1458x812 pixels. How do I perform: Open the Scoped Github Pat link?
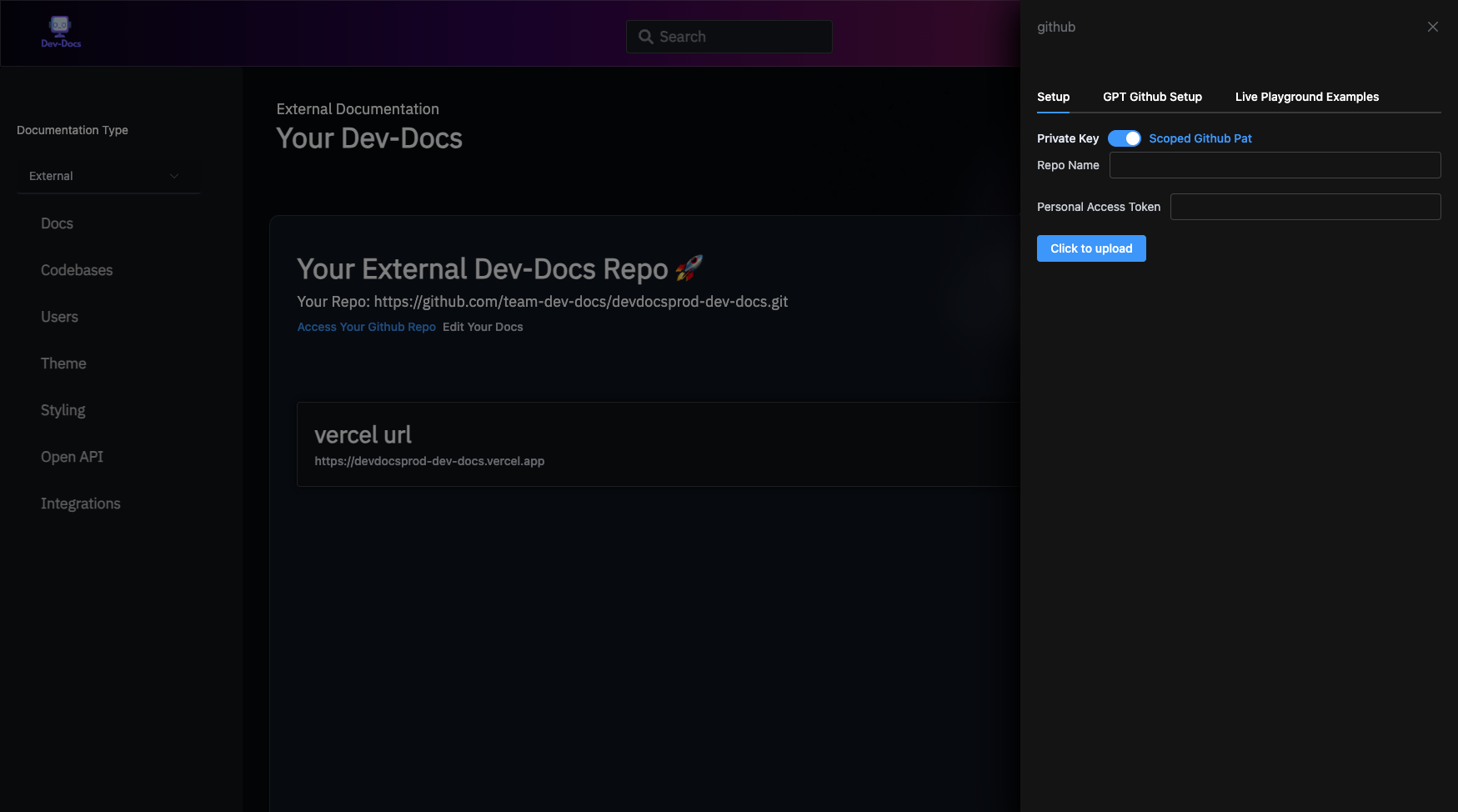[x=1200, y=138]
